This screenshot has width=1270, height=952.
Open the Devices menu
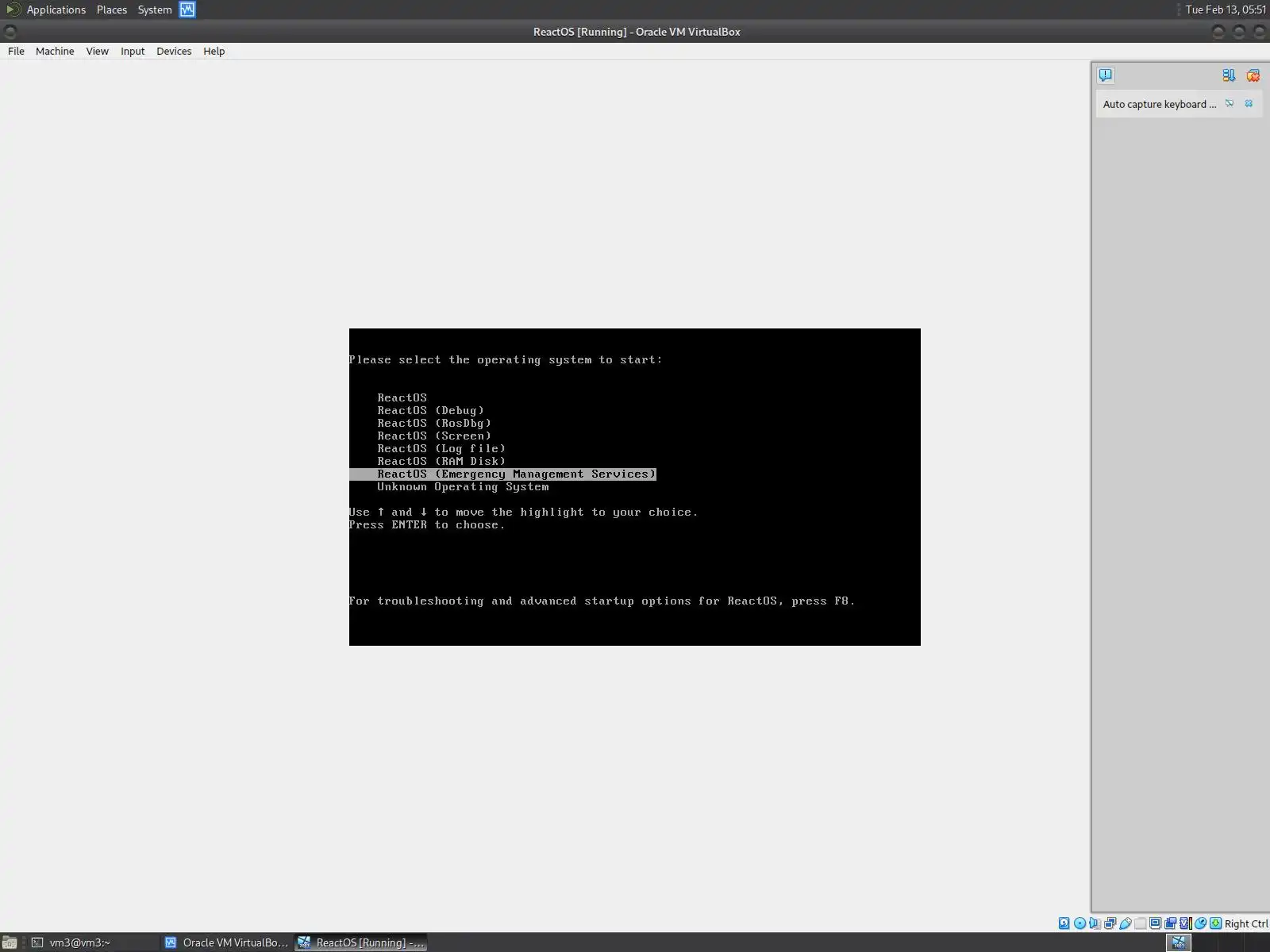174,51
